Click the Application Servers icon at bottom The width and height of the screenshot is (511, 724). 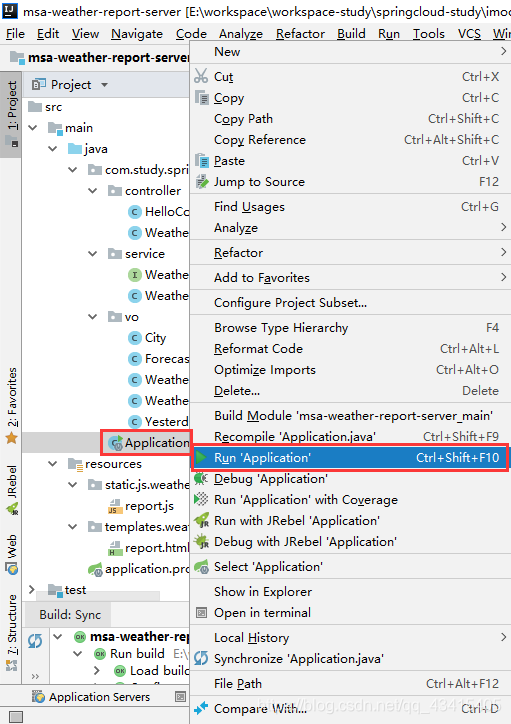coord(38,697)
